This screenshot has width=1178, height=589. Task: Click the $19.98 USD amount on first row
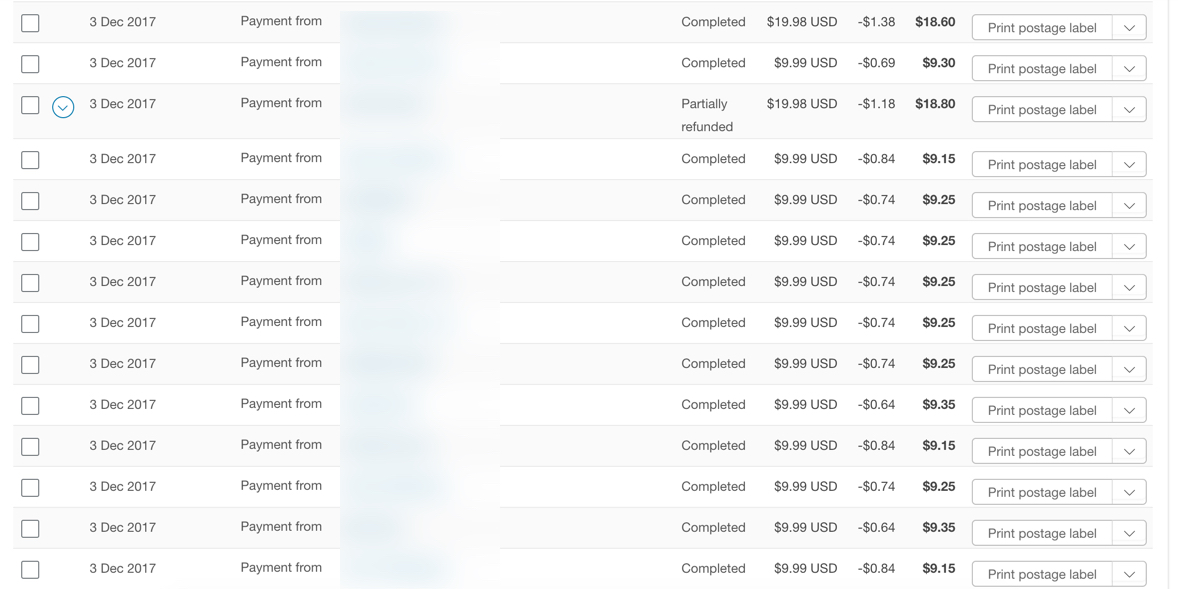click(x=802, y=22)
